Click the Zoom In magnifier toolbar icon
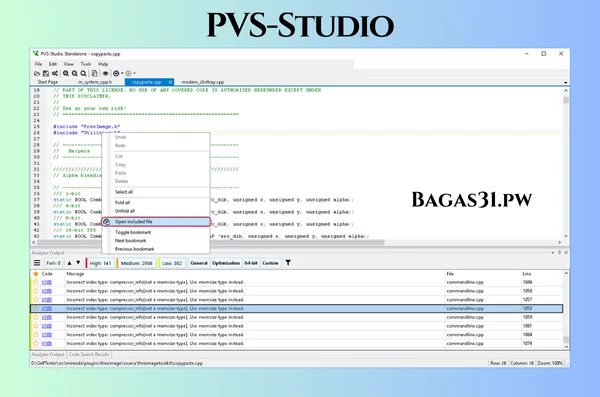 (x=66, y=74)
